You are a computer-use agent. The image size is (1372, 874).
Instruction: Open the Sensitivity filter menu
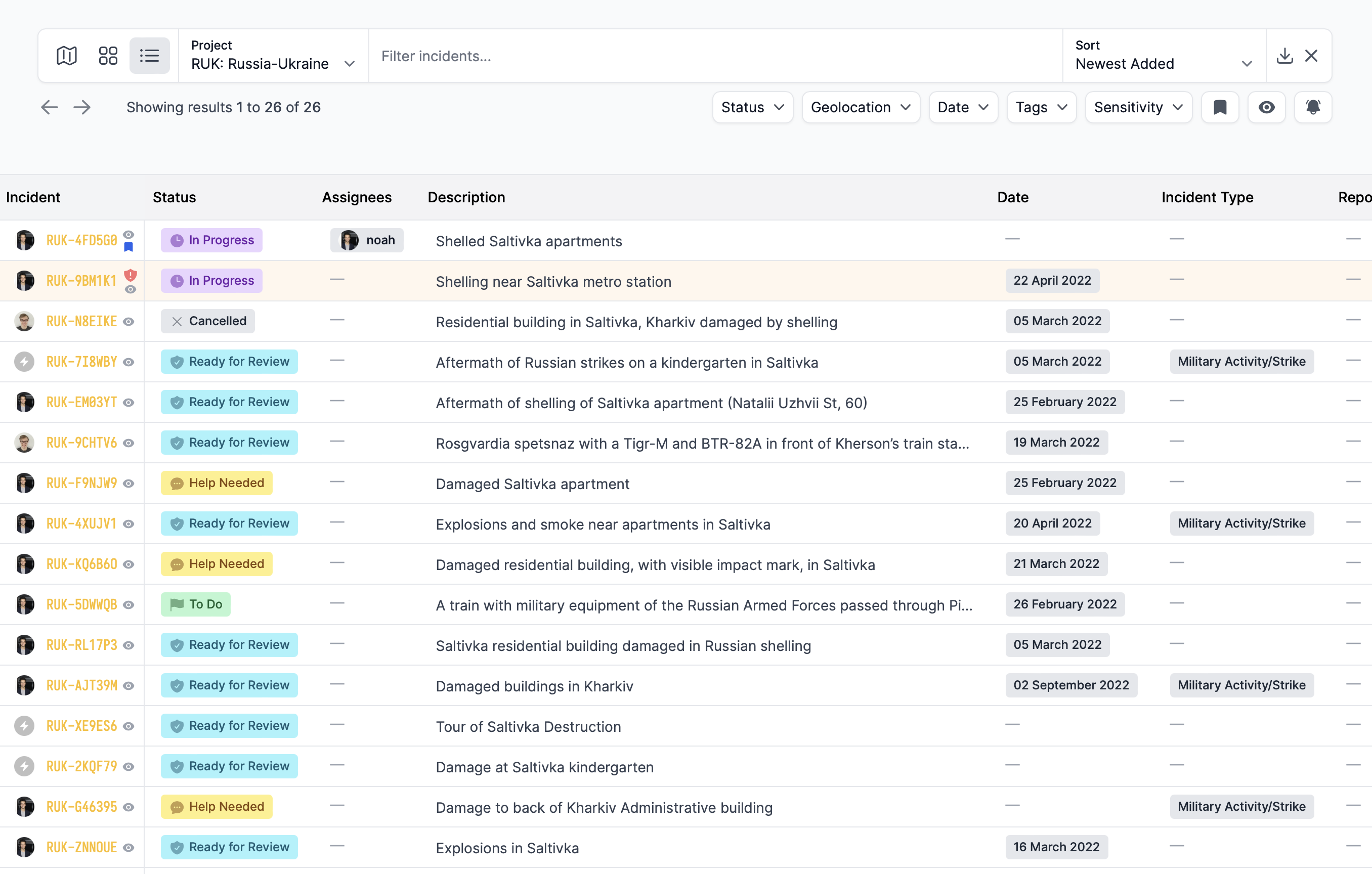click(x=1138, y=107)
